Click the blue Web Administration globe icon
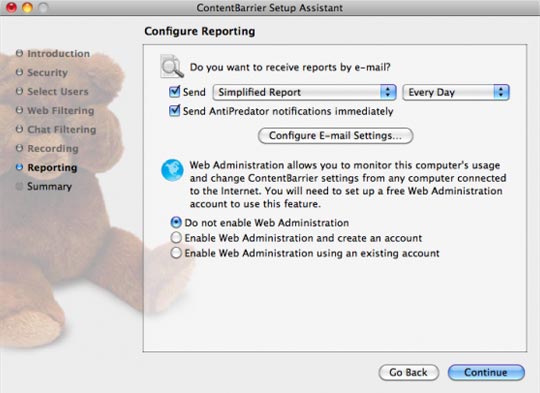 (x=172, y=170)
